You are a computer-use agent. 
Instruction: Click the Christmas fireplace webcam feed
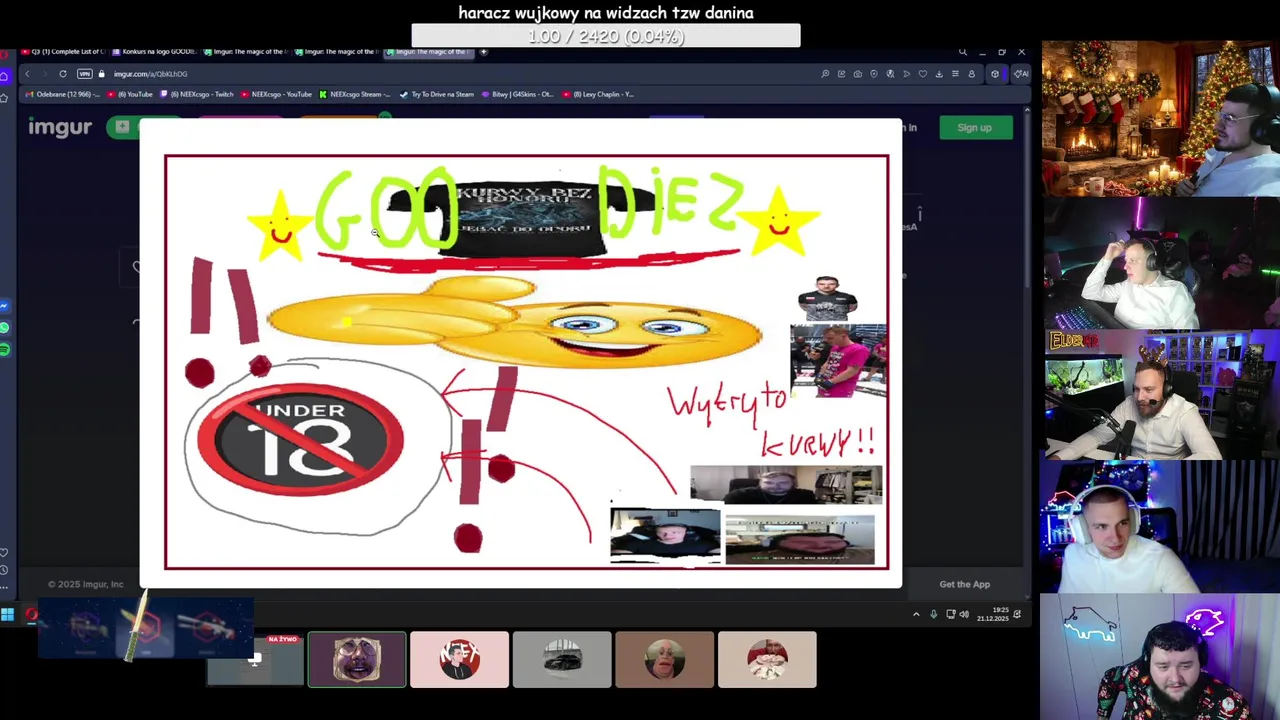pos(1161,119)
